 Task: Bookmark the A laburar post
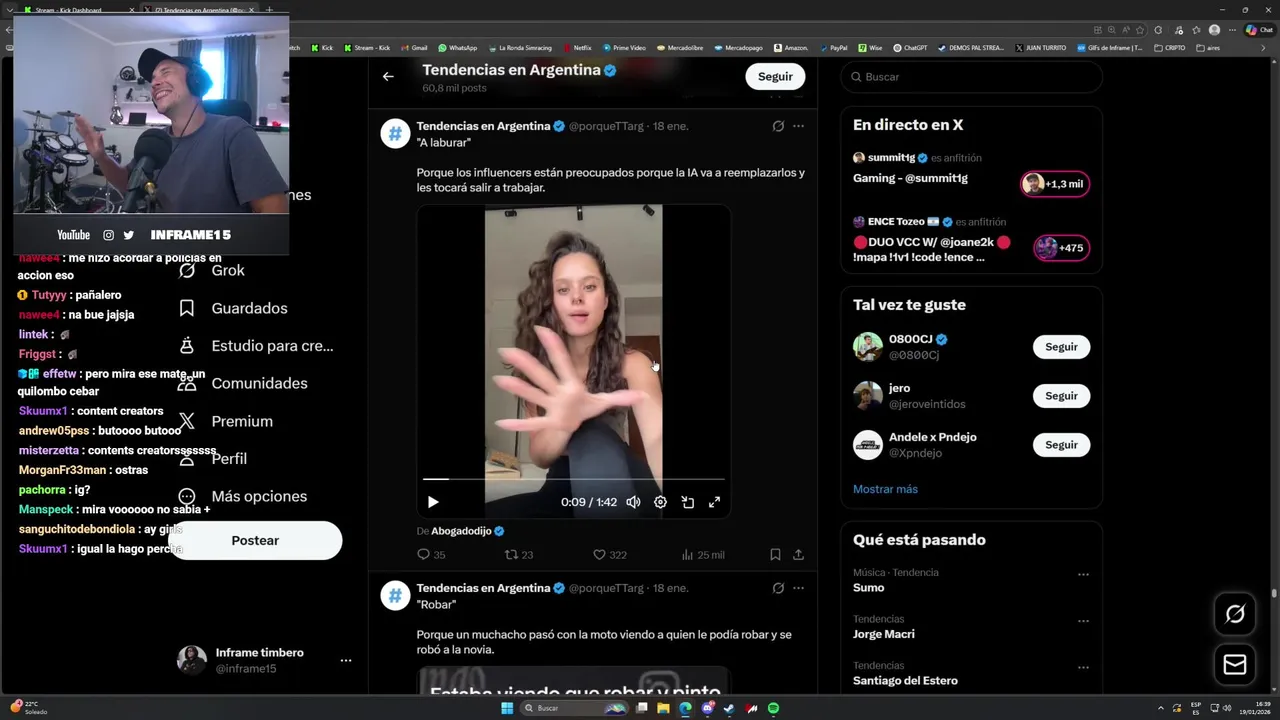click(x=775, y=554)
